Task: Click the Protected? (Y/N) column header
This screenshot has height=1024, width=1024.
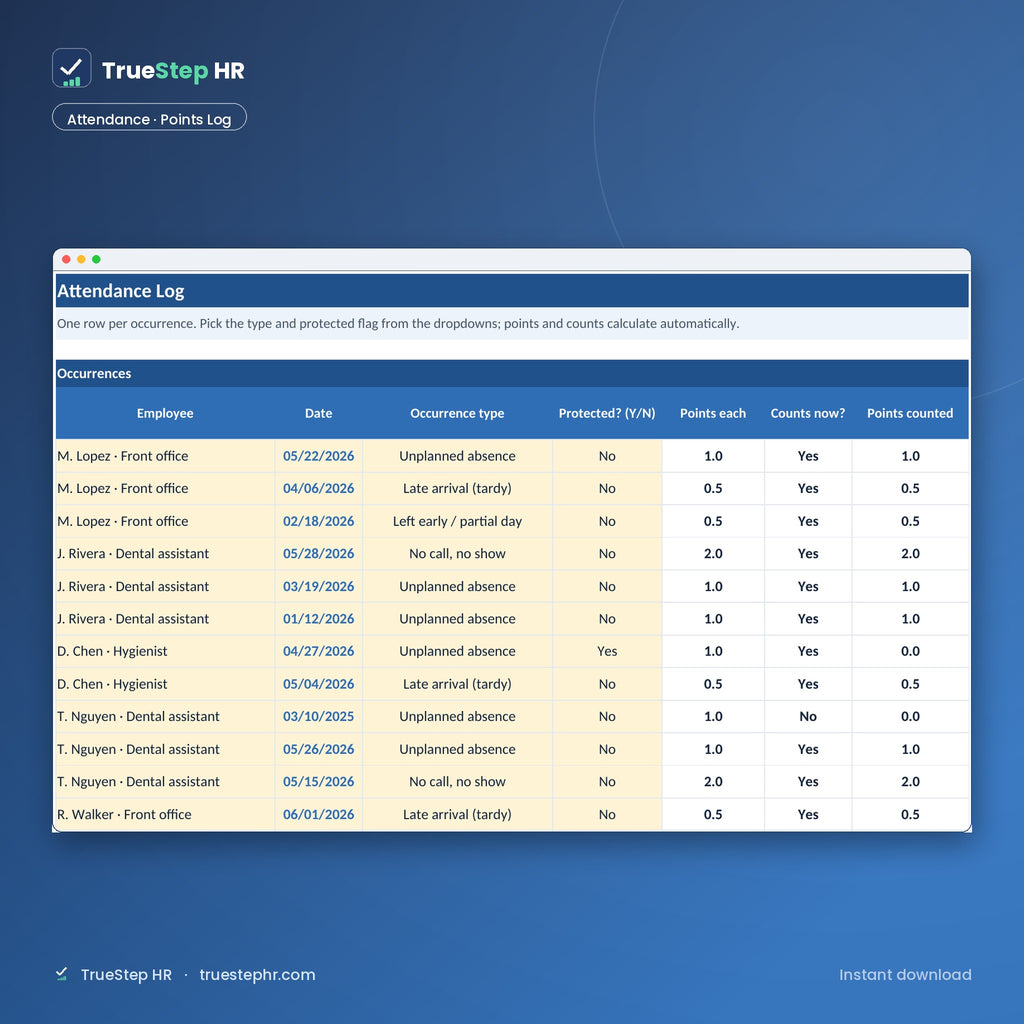Action: tap(607, 413)
